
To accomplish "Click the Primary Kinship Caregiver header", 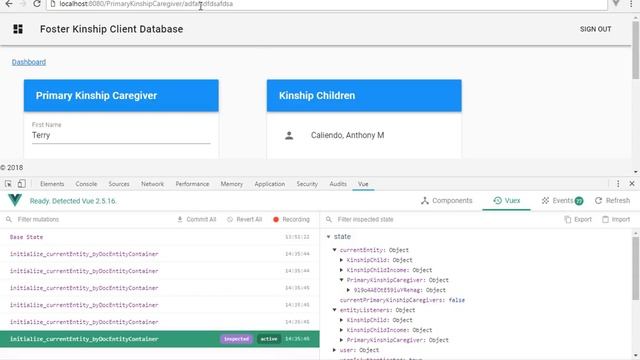I will pyautogui.click(x=121, y=96).
